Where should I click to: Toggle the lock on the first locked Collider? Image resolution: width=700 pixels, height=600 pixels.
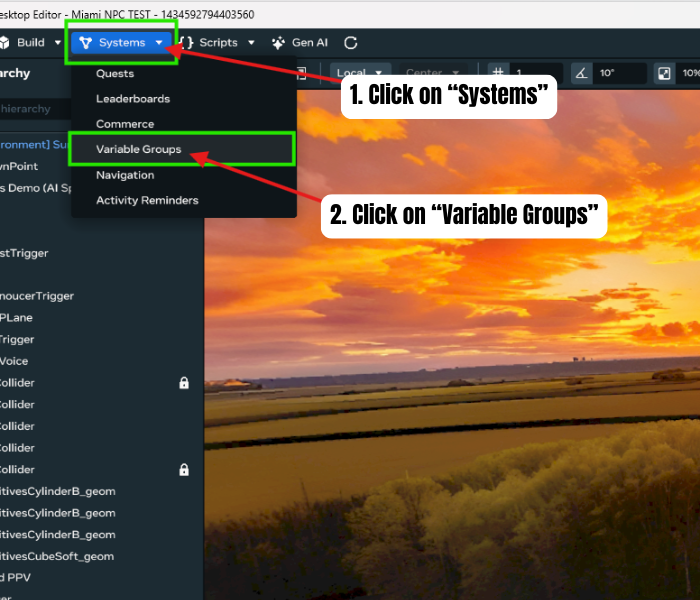pyautogui.click(x=184, y=383)
